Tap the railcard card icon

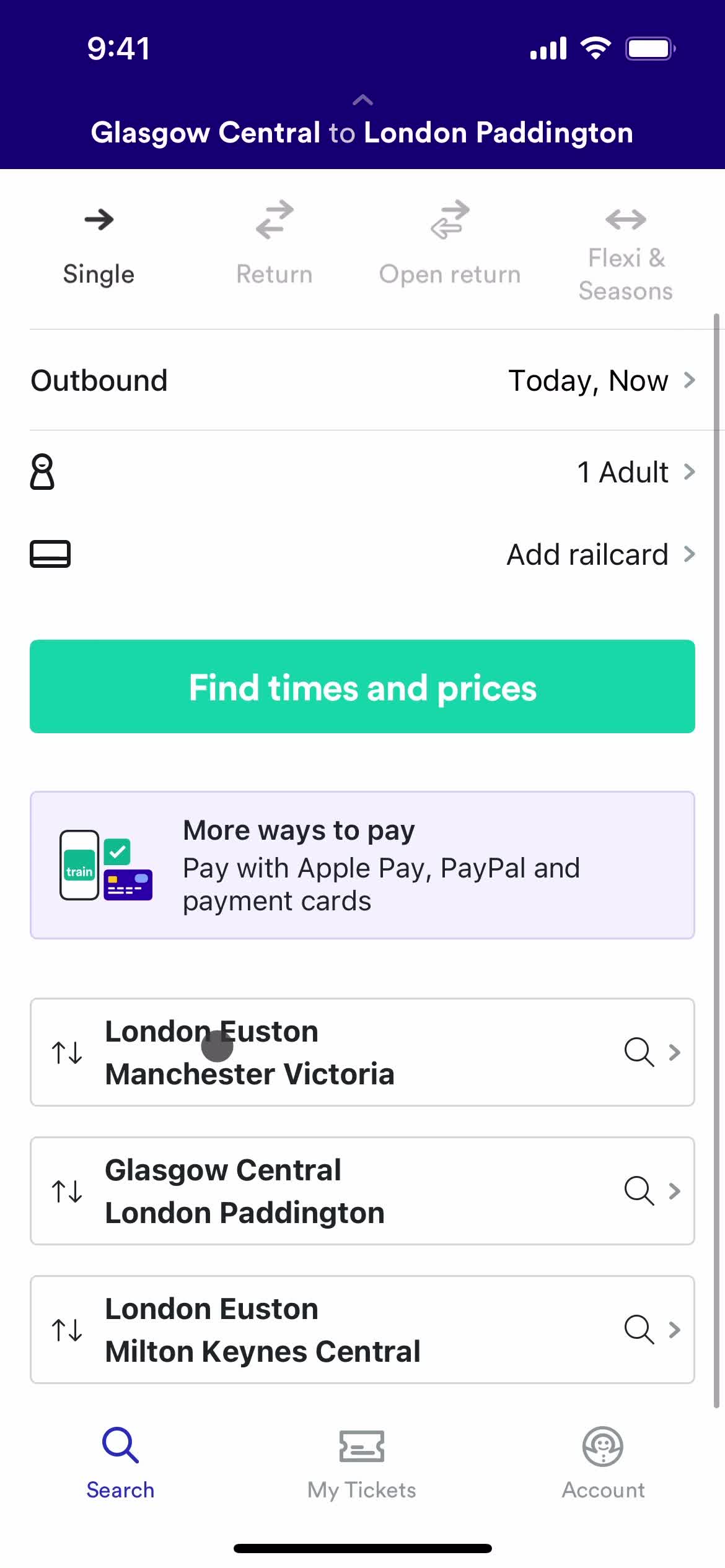[x=50, y=554]
